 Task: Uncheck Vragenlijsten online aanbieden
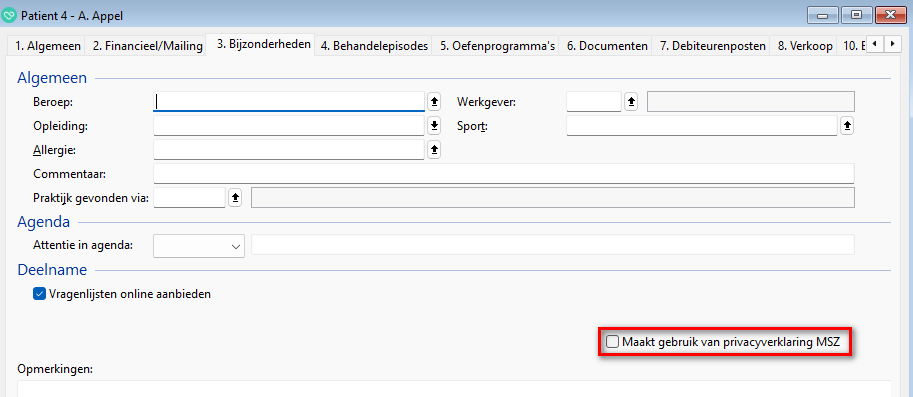(x=40, y=294)
